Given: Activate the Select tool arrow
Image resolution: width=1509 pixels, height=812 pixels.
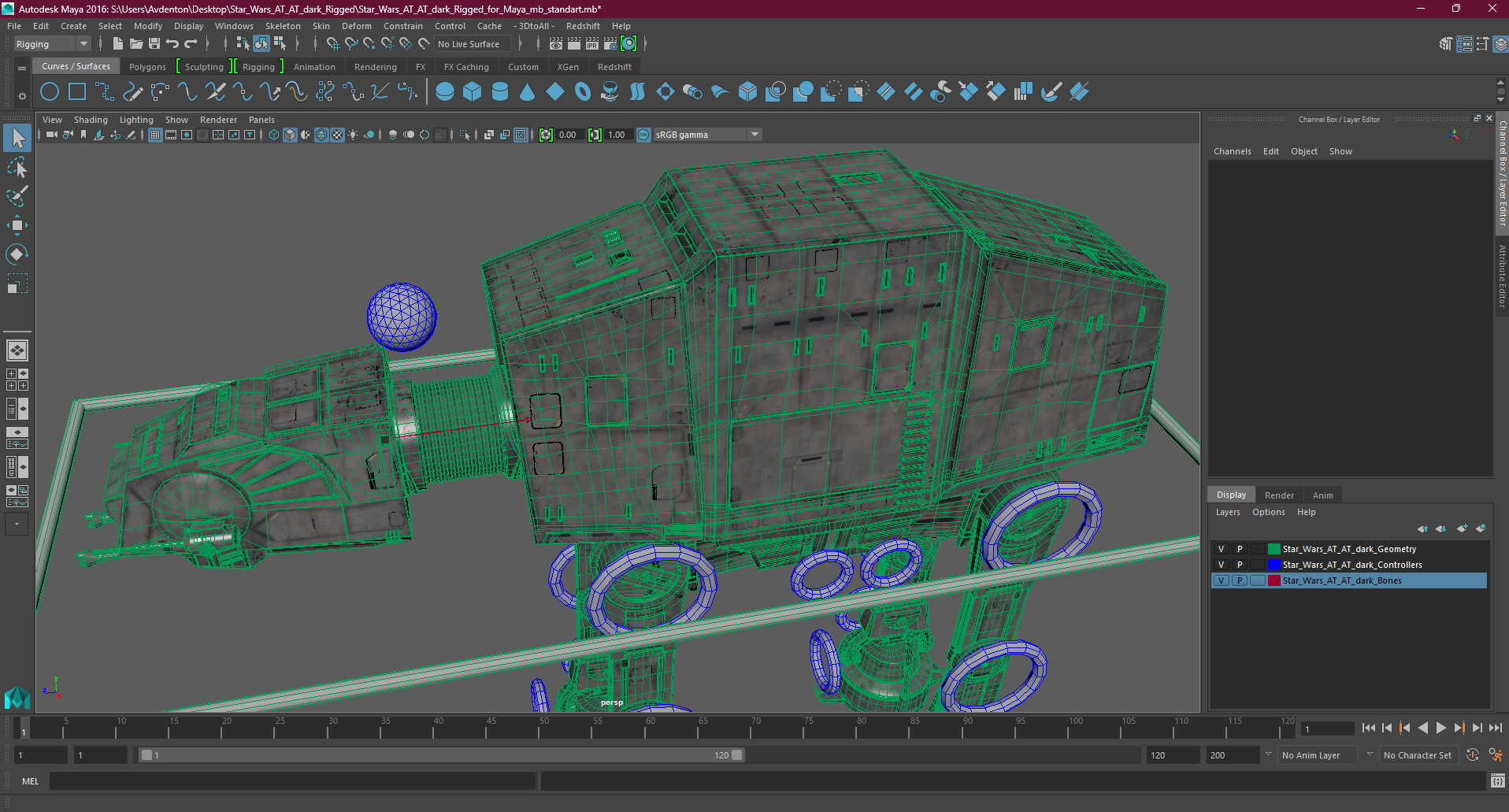Looking at the screenshot, I should point(17,139).
